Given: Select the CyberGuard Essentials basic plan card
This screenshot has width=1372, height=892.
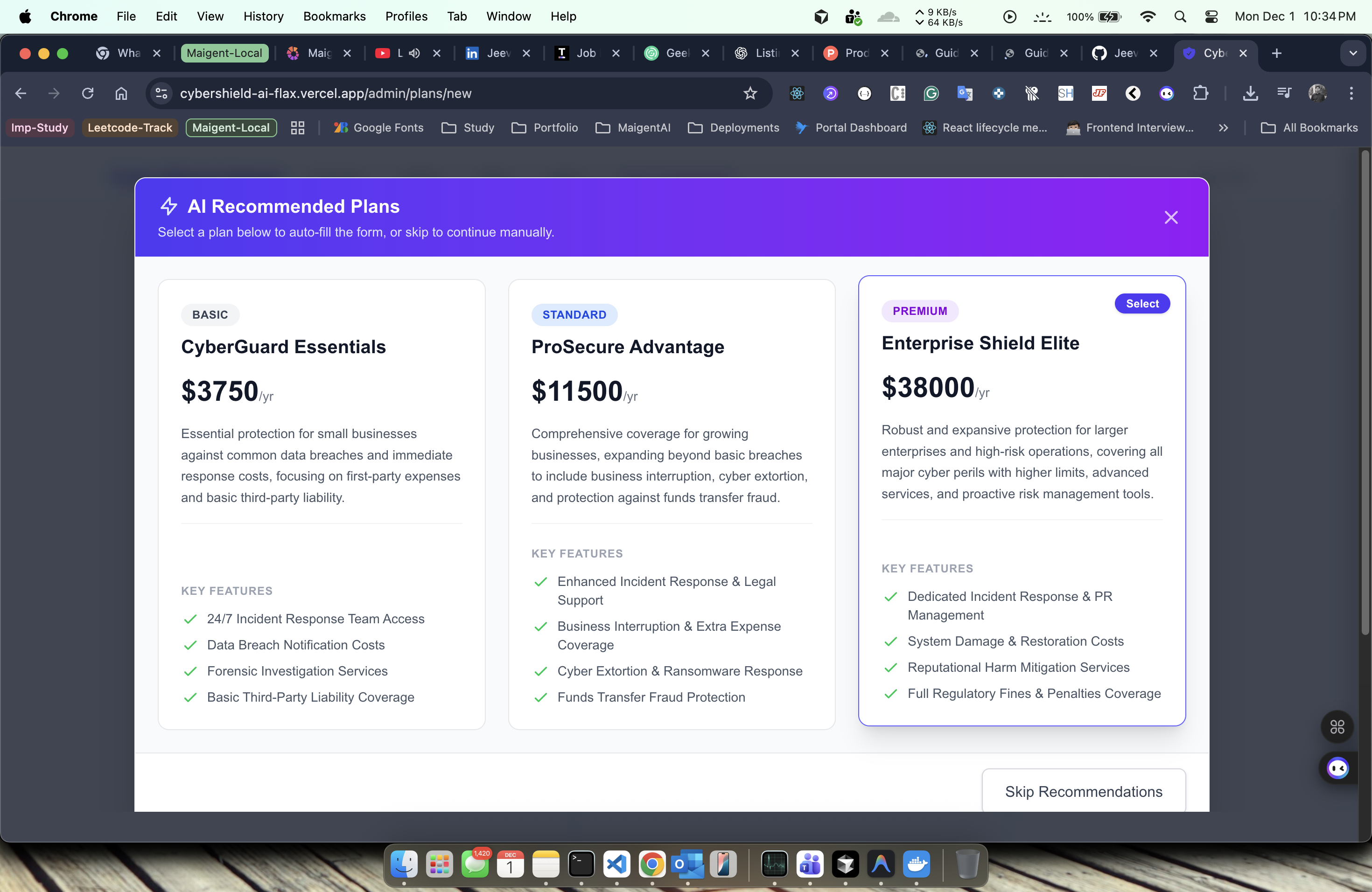Looking at the screenshot, I should pos(321,504).
